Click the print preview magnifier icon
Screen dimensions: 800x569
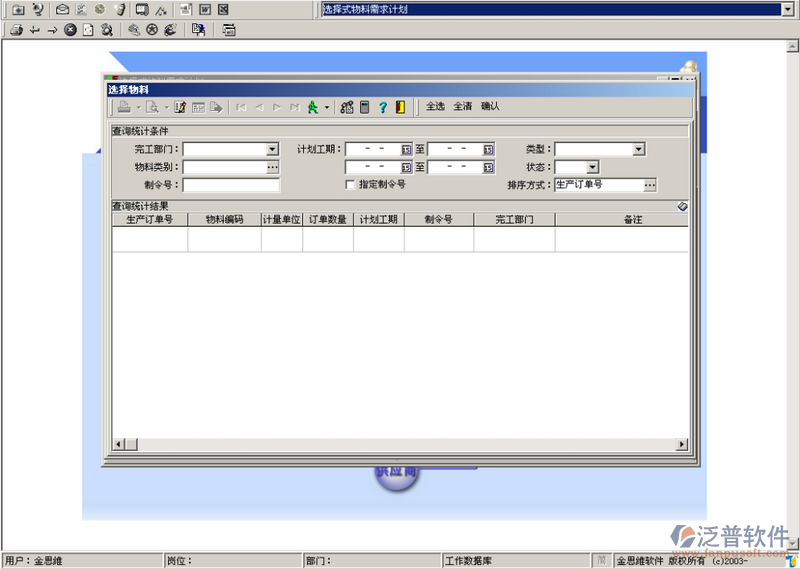pos(152,107)
